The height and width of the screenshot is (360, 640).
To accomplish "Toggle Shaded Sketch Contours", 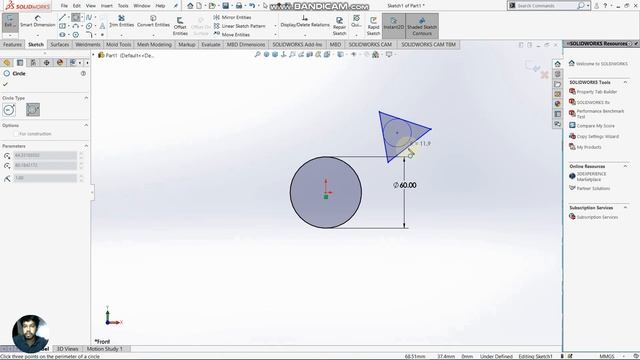I will (422, 25).
